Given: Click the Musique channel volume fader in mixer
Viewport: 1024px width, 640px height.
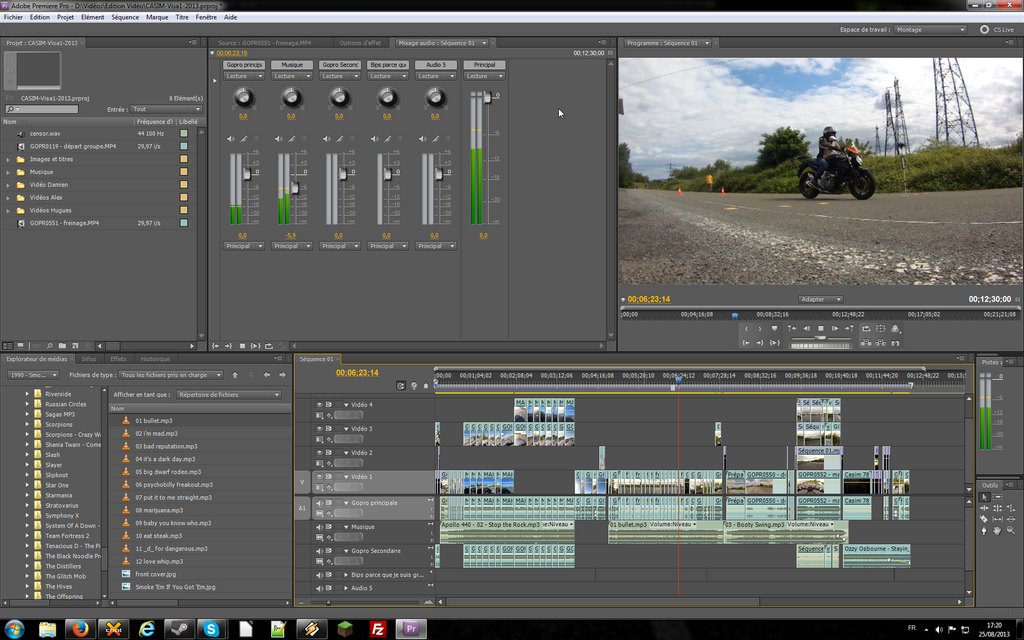Looking at the screenshot, I should click(x=295, y=188).
